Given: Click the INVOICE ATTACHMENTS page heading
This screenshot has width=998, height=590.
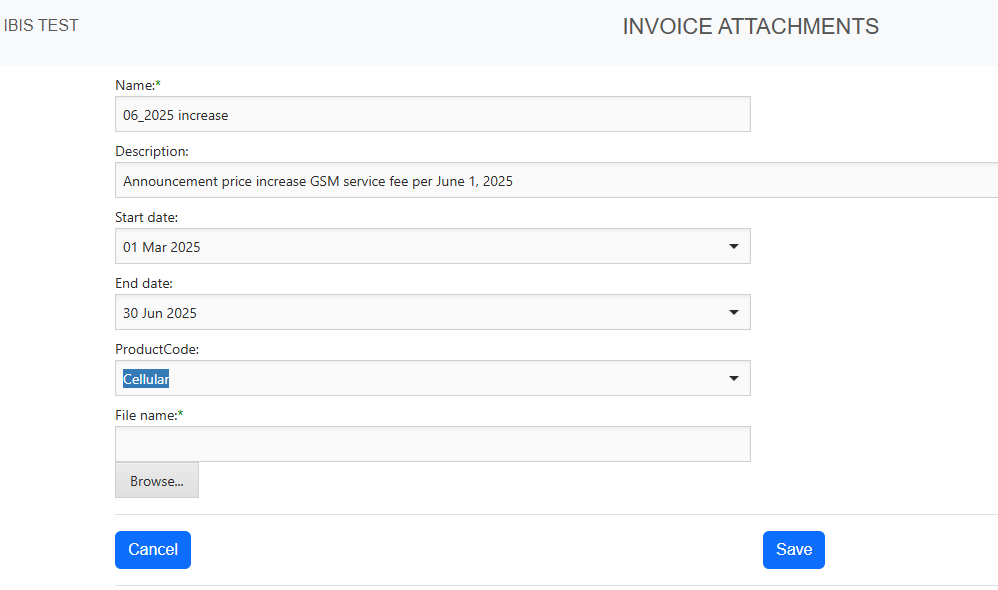Looking at the screenshot, I should (750, 27).
